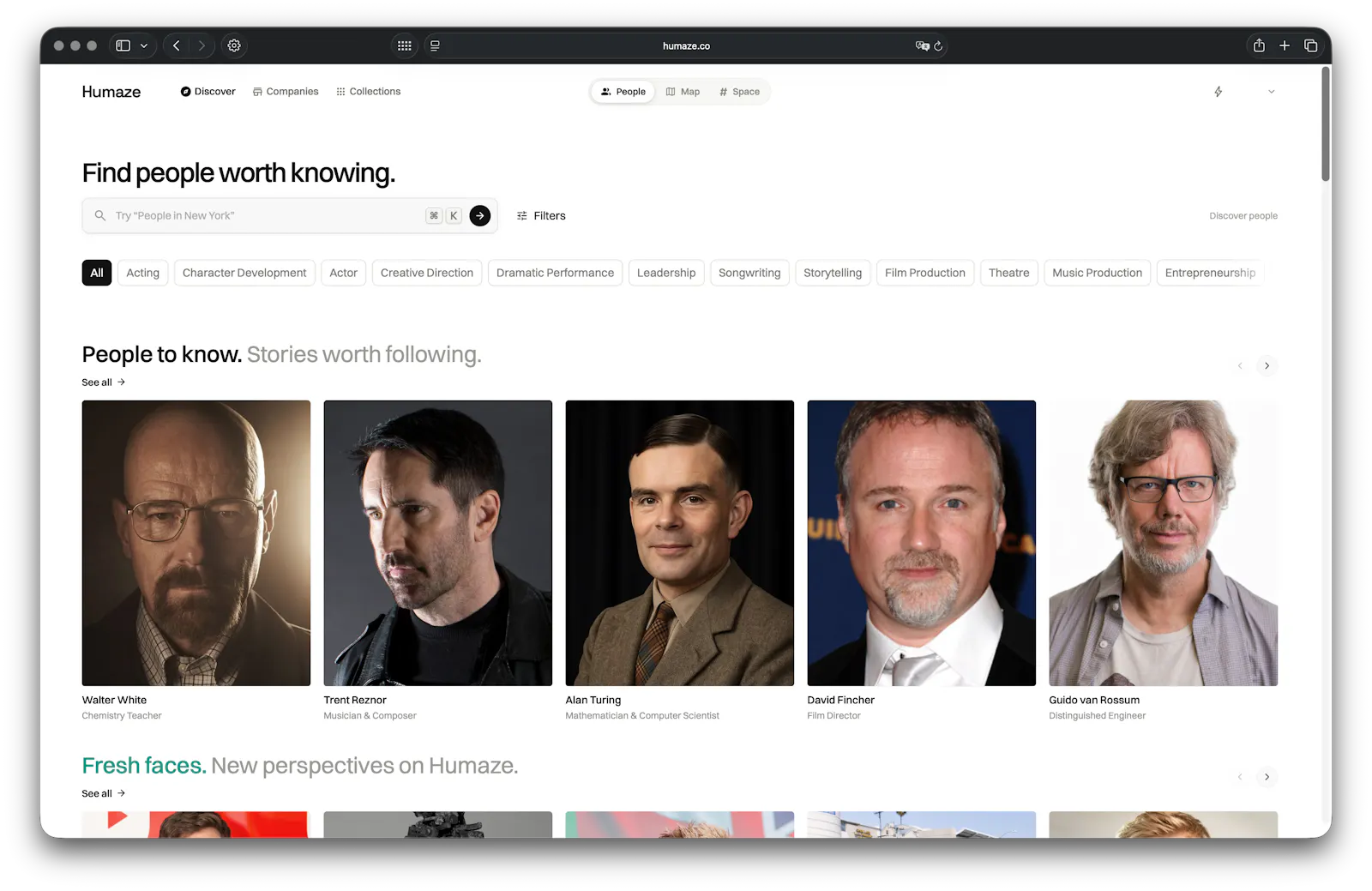Click the name "David Fincher"
Image resolution: width=1372 pixels, height=891 pixels.
(841, 701)
